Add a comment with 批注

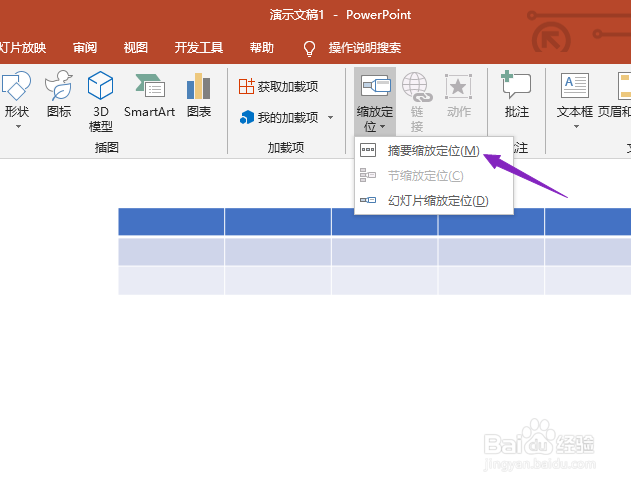click(x=517, y=95)
